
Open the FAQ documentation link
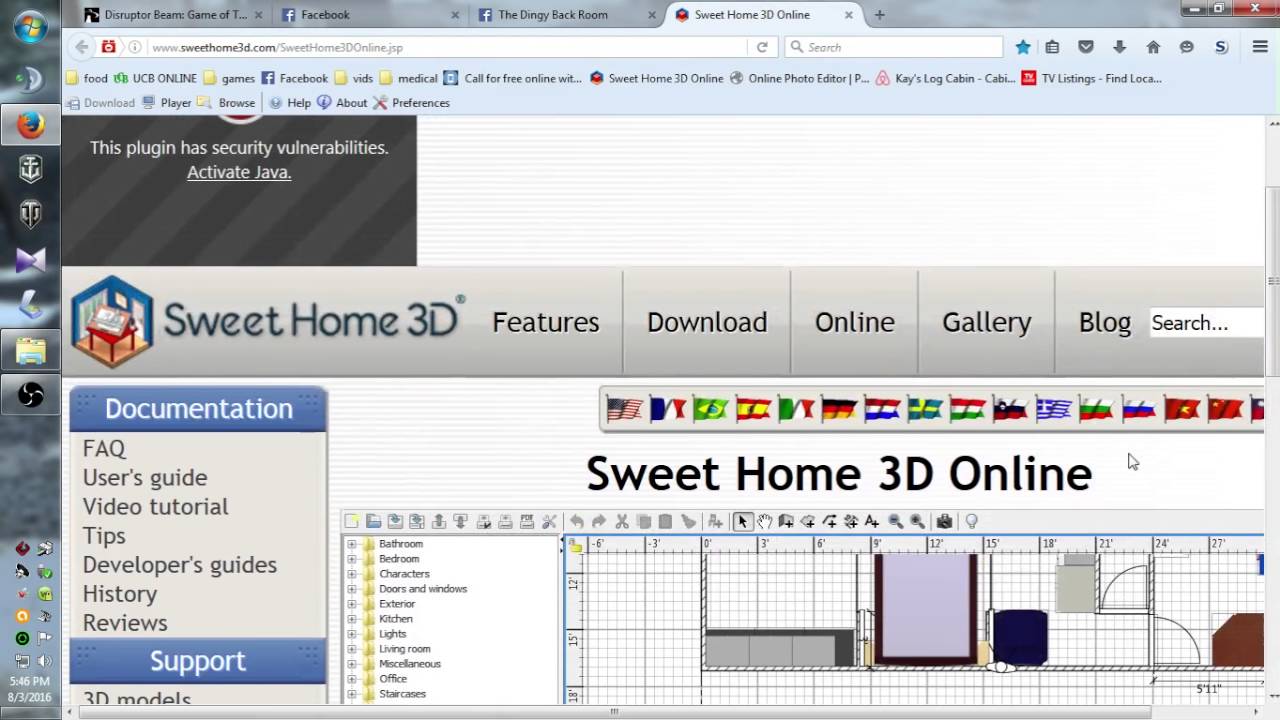click(104, 448)
